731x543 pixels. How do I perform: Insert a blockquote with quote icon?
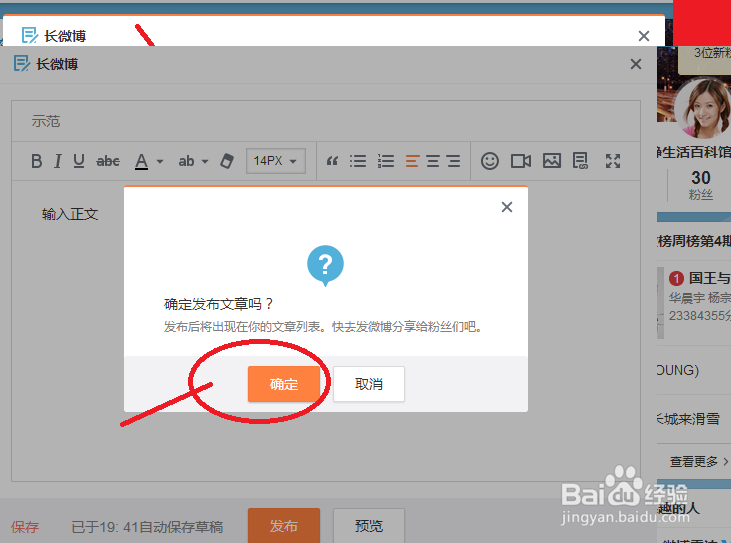point(332,161)
